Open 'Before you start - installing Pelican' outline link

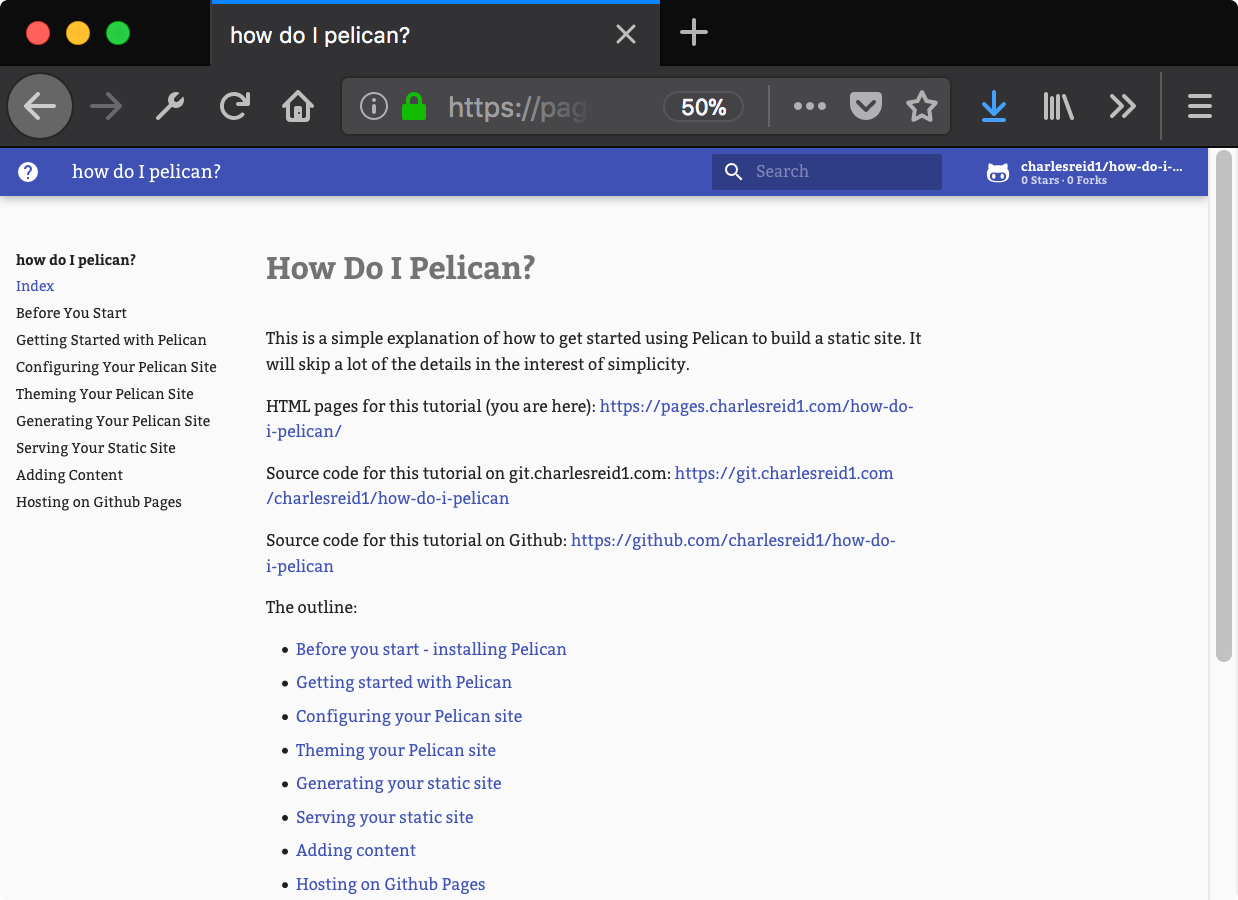[x=431, y=649]
